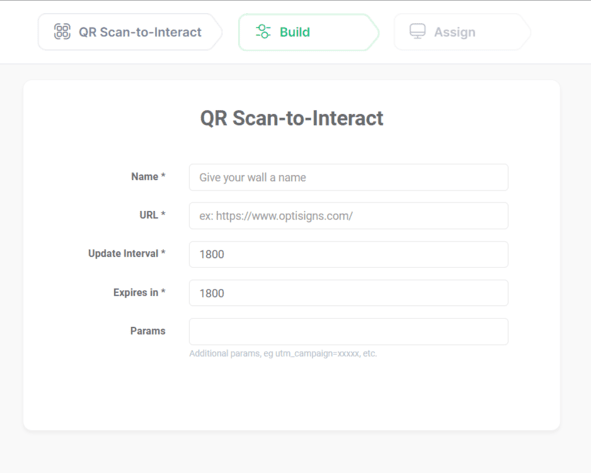Viewport: 591px width, 473px height.
Task: Click the 'Name *' field label
Action: coord(148,177)
